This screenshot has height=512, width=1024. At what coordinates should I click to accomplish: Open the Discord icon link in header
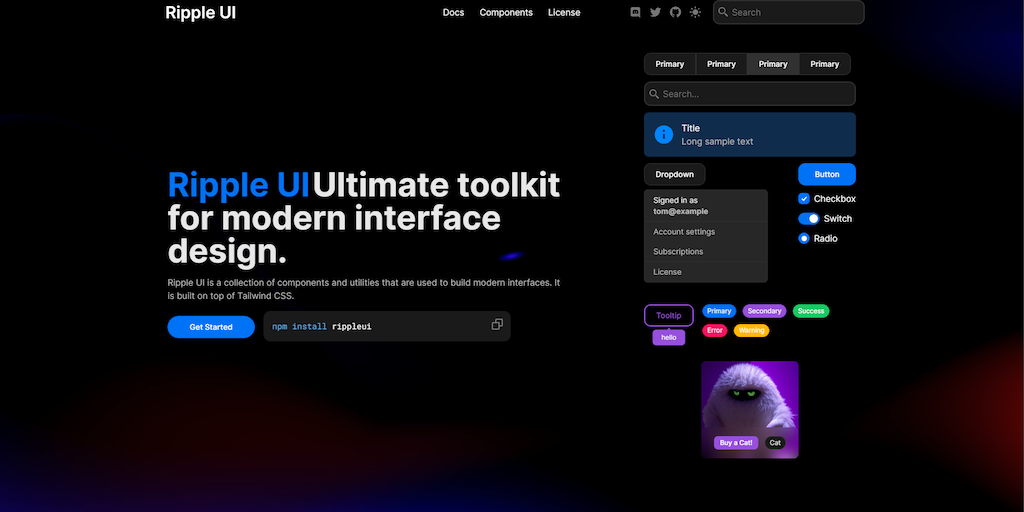coord(635,12)
